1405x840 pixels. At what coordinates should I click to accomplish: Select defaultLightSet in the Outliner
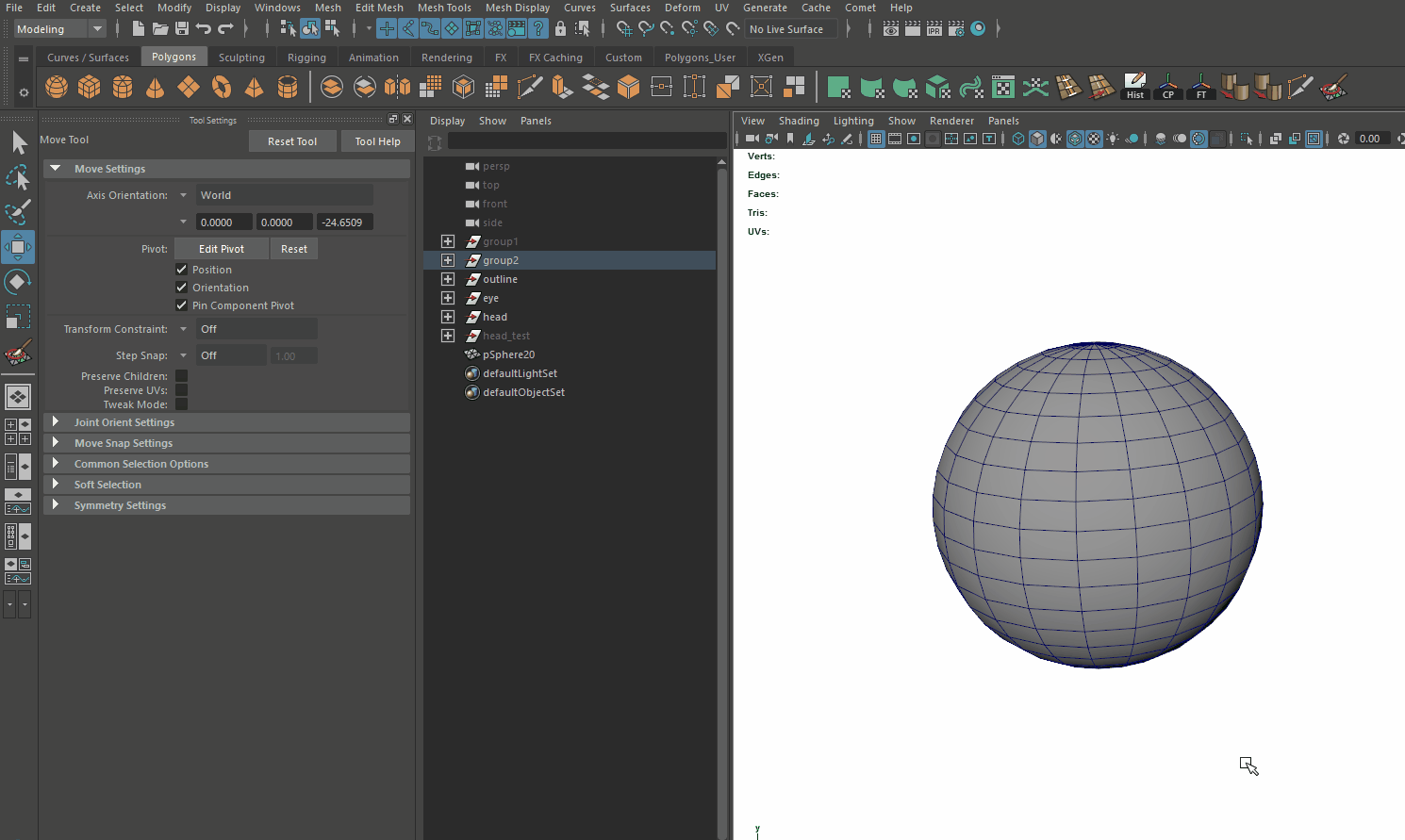(520, 373)
